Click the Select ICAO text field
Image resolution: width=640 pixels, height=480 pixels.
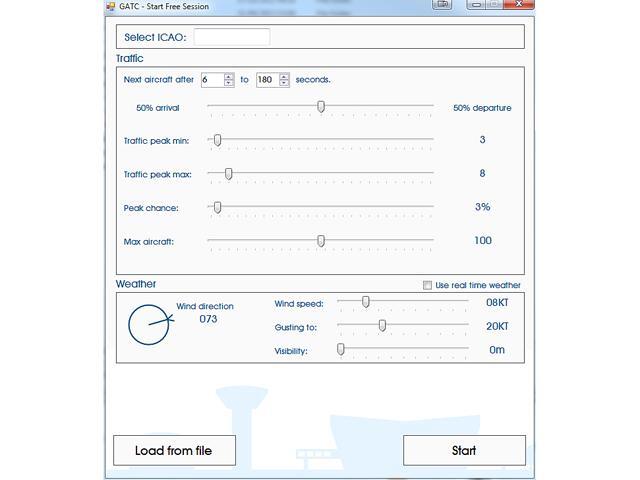click(232, 37)
